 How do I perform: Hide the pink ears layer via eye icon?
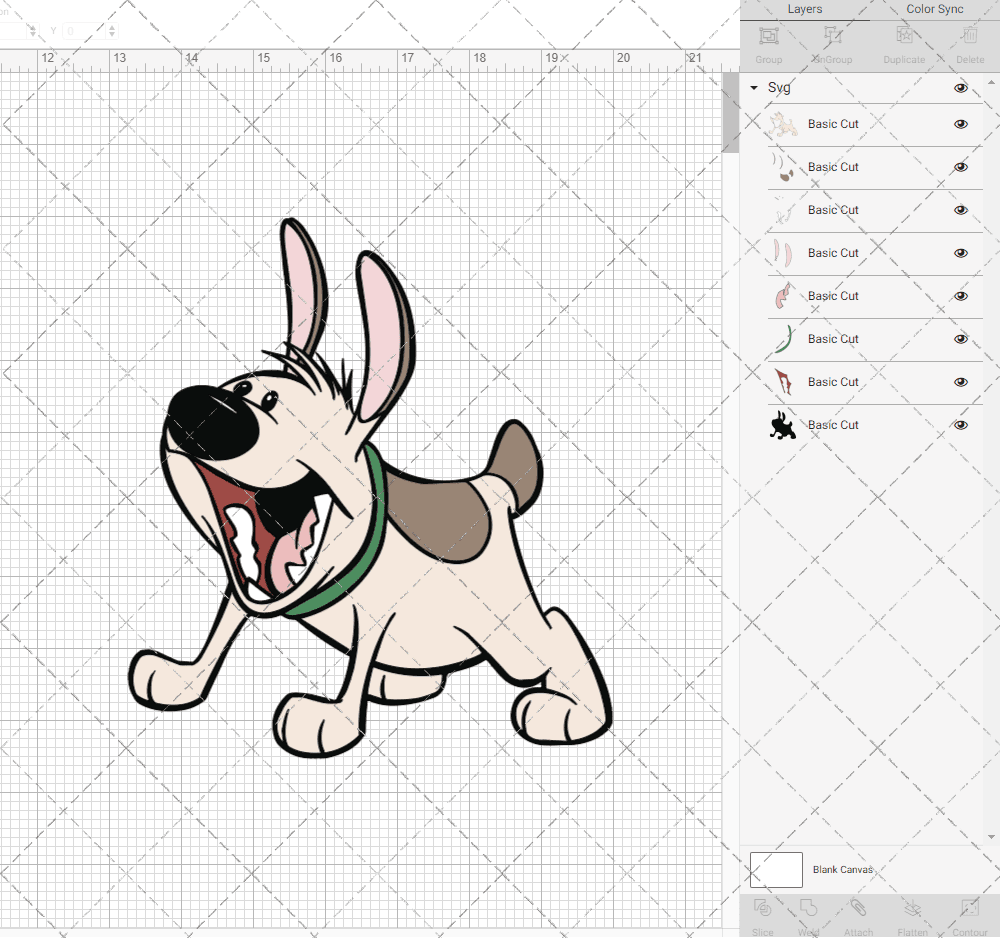tap(961, 253)
